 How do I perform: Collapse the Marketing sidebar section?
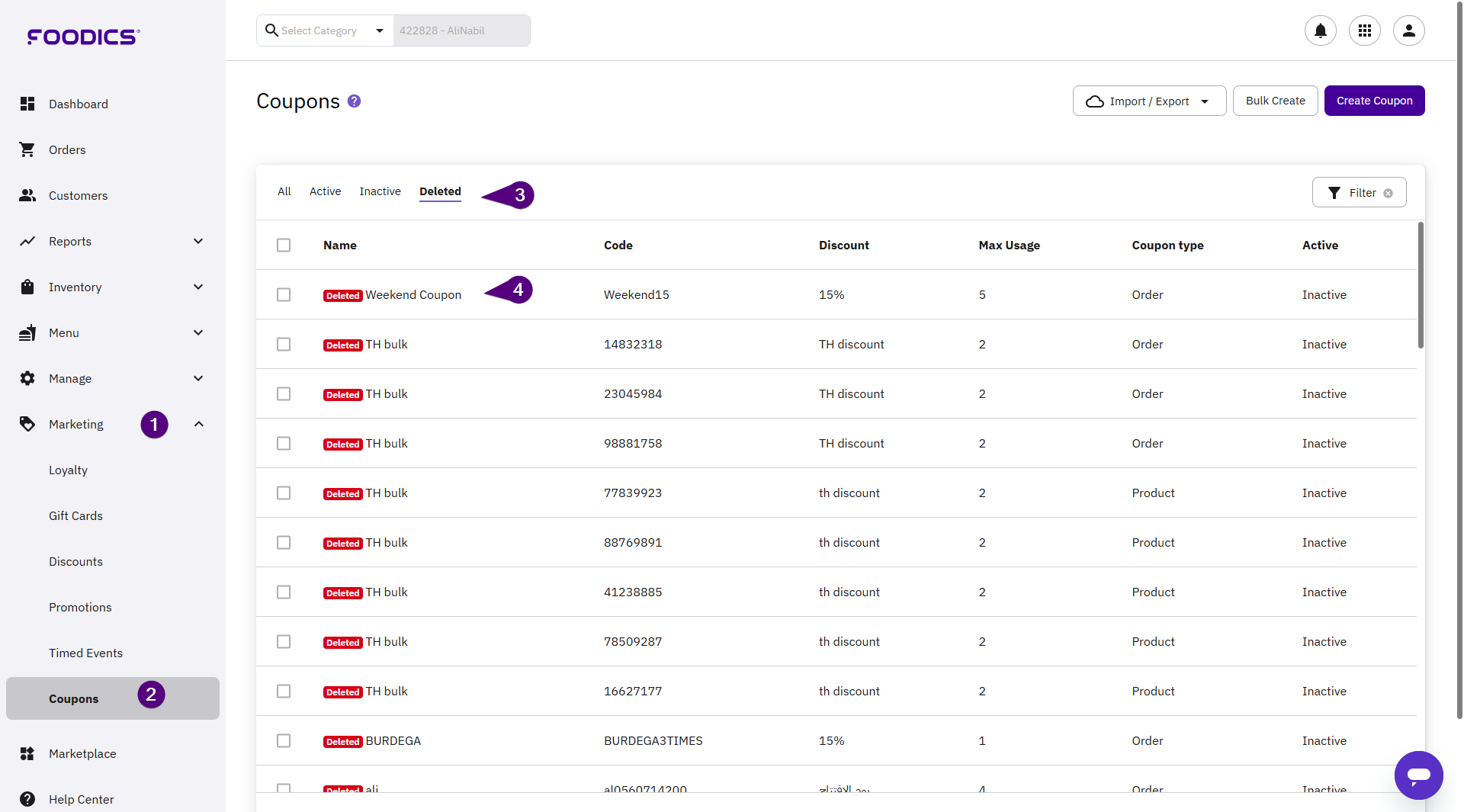pos(198,425)
